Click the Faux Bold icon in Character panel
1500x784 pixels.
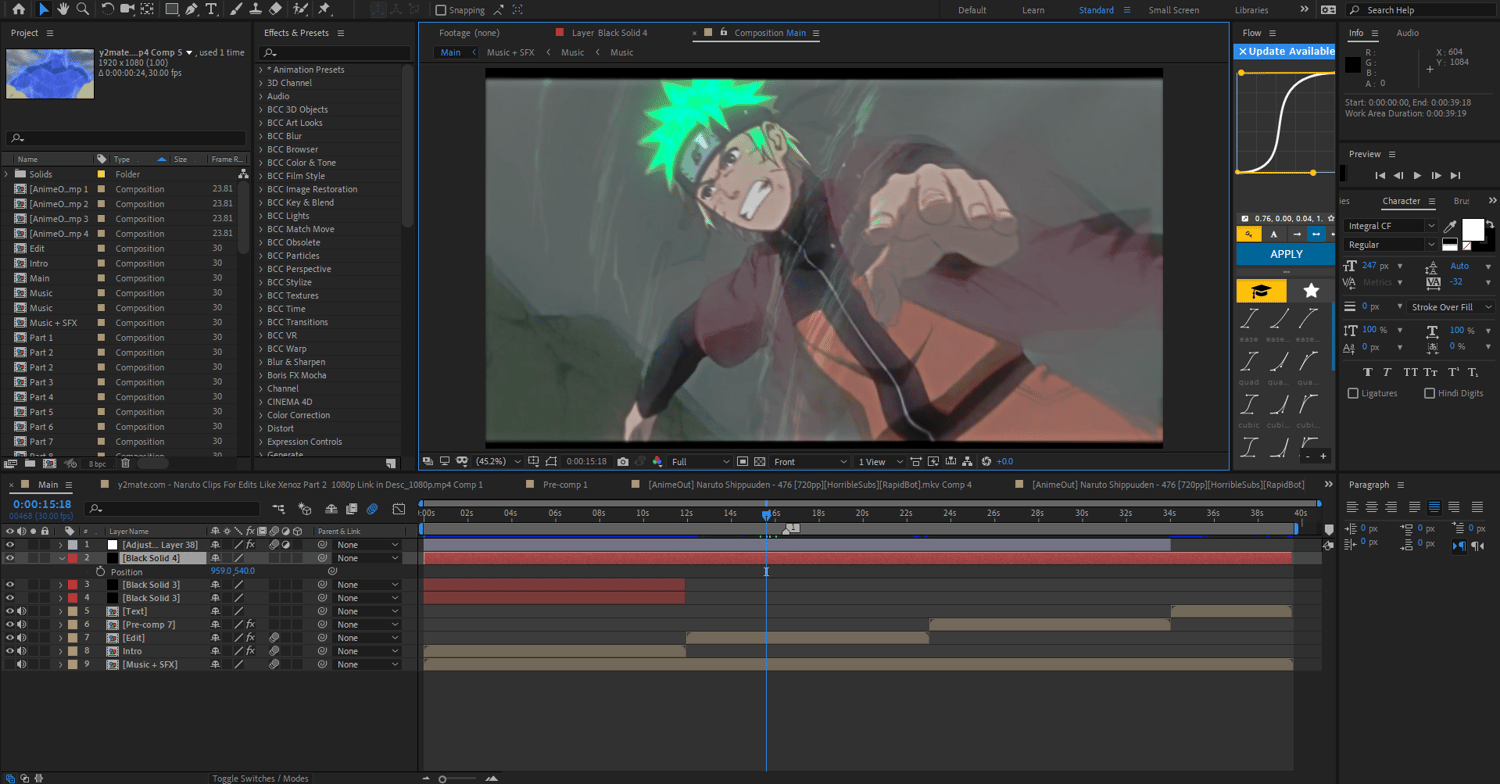tap(1369, 372)
